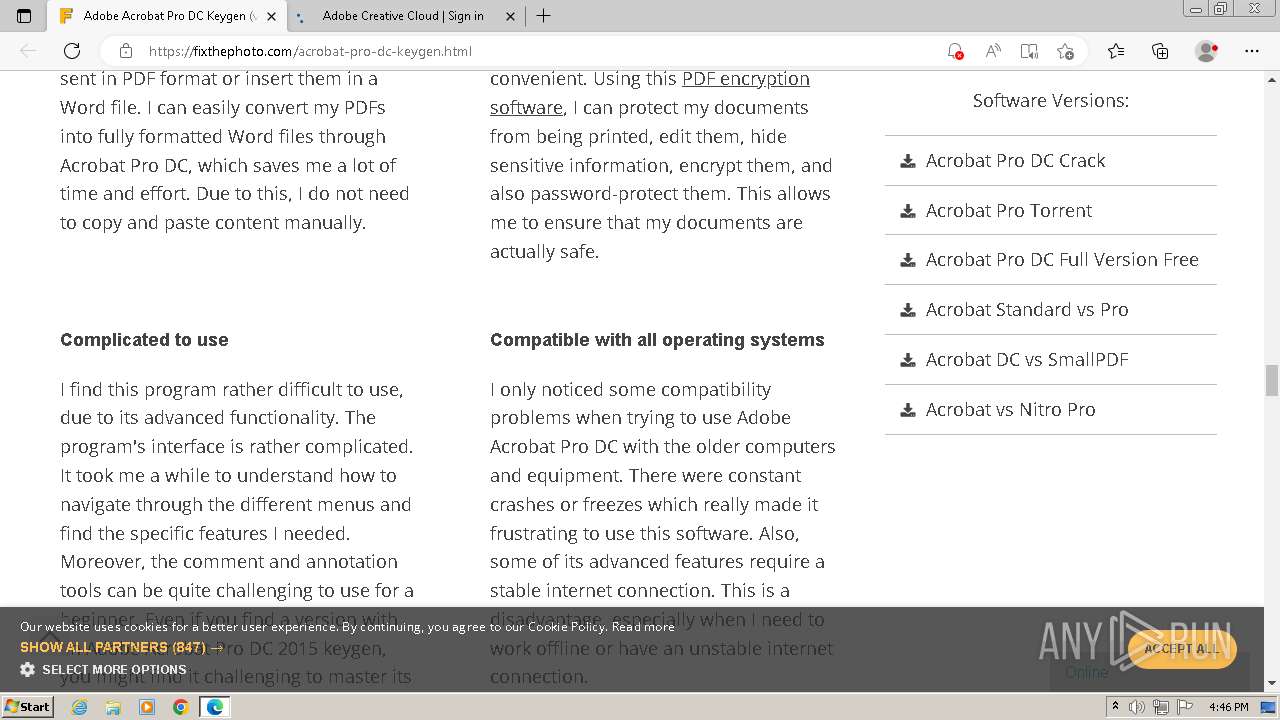Click the Complicated to use heading

(144, 340)
